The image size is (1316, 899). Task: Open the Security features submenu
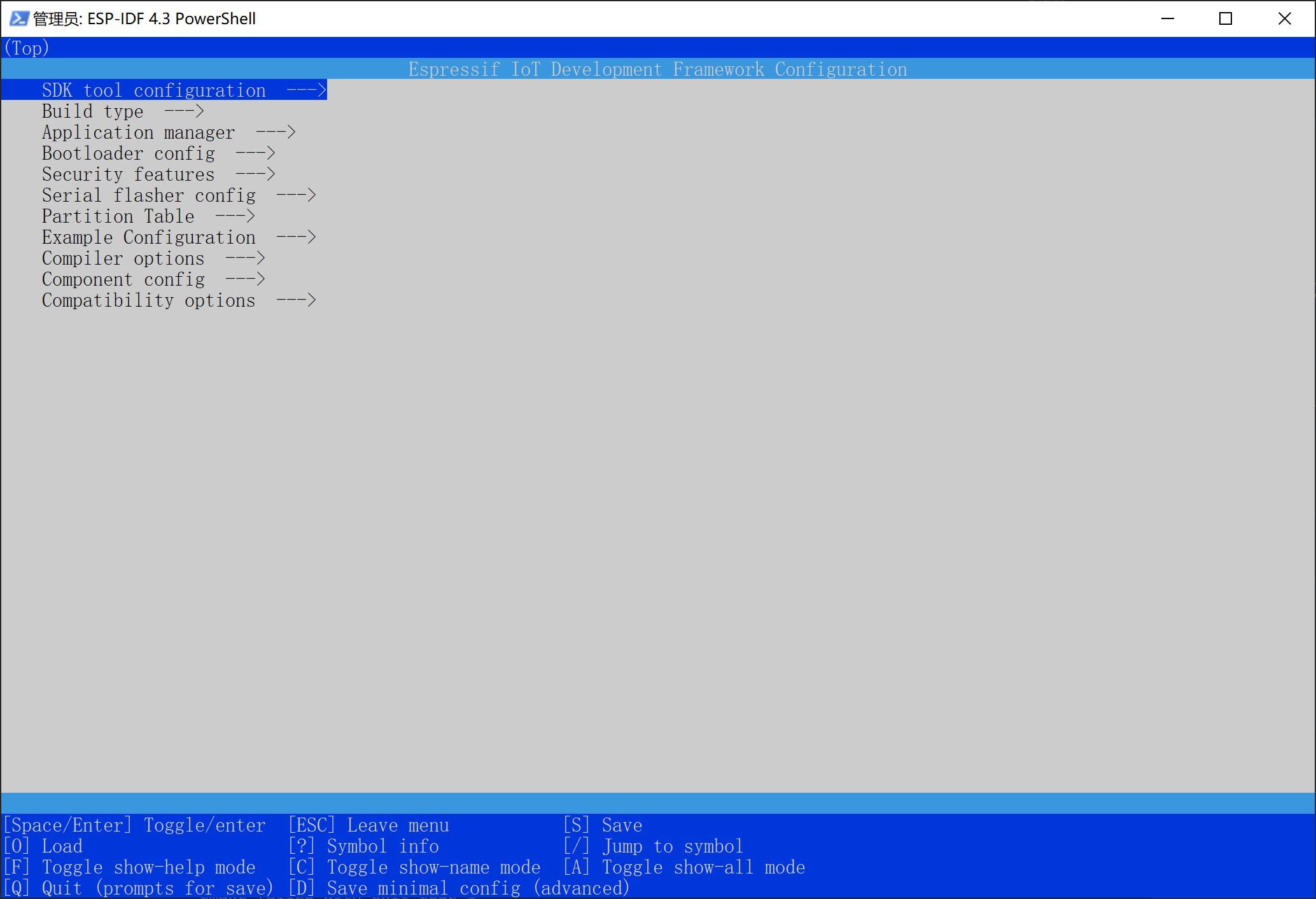[x=158, y=174]
